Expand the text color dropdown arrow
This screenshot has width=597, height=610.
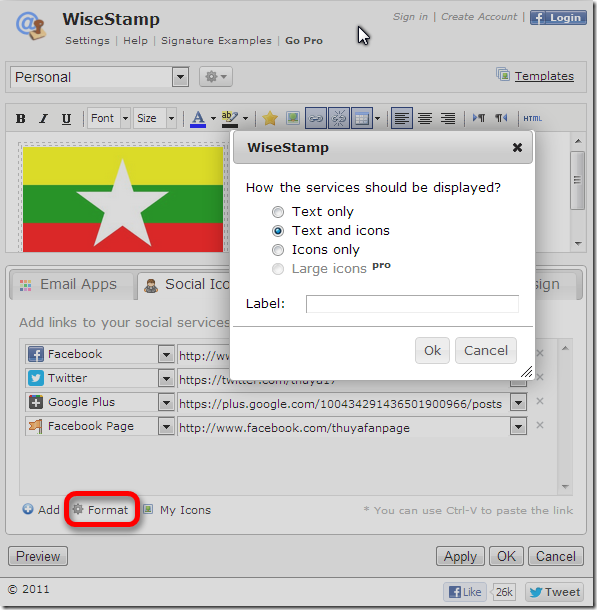(213, 119)
